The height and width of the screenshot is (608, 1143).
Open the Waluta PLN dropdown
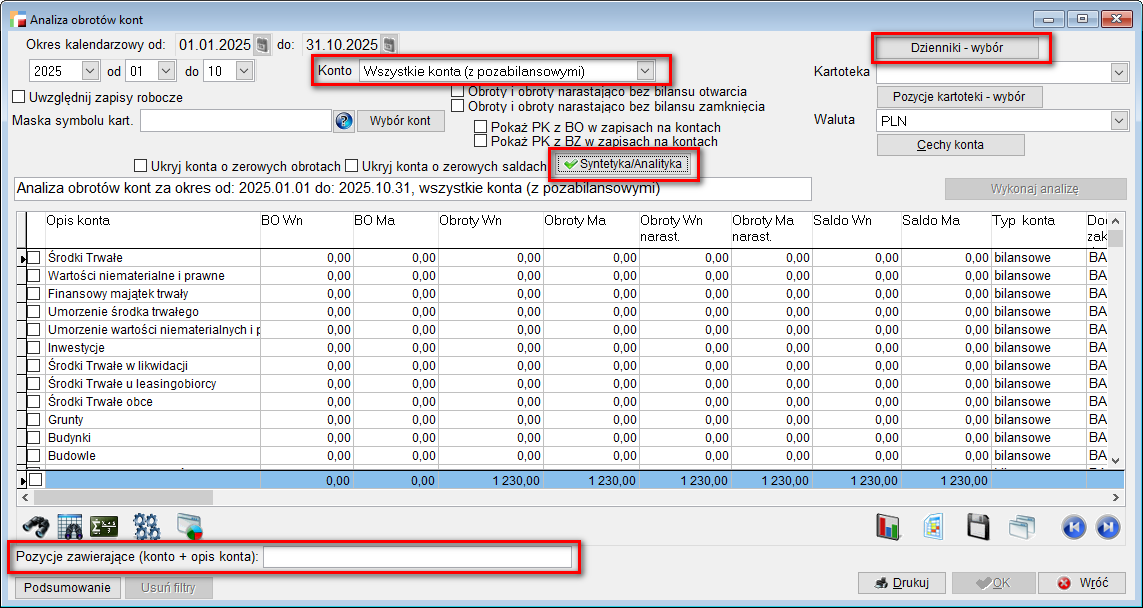[1118, 120]
